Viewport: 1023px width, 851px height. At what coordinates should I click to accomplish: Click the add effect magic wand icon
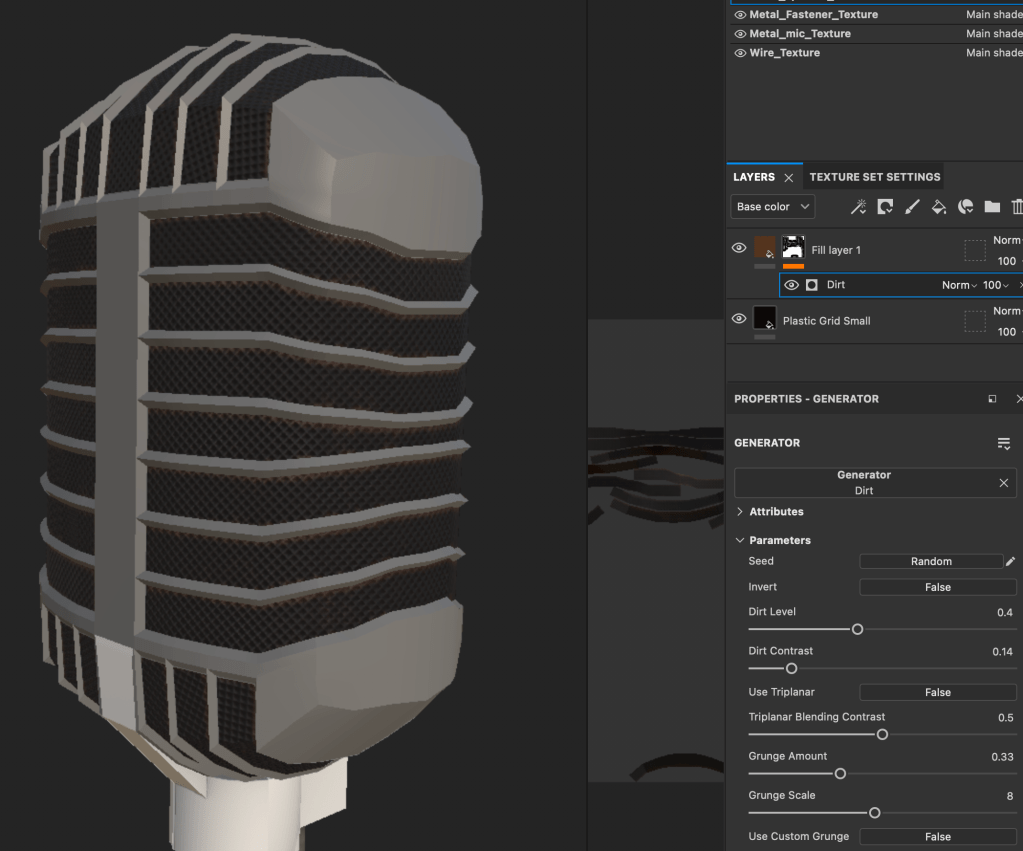tap(858, 207)
